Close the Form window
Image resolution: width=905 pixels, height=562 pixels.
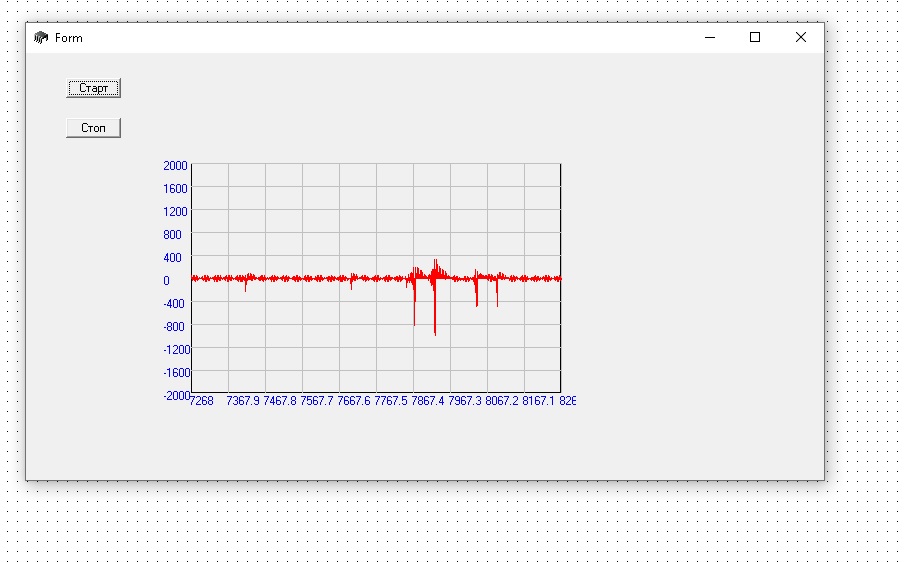pos(800,38)
